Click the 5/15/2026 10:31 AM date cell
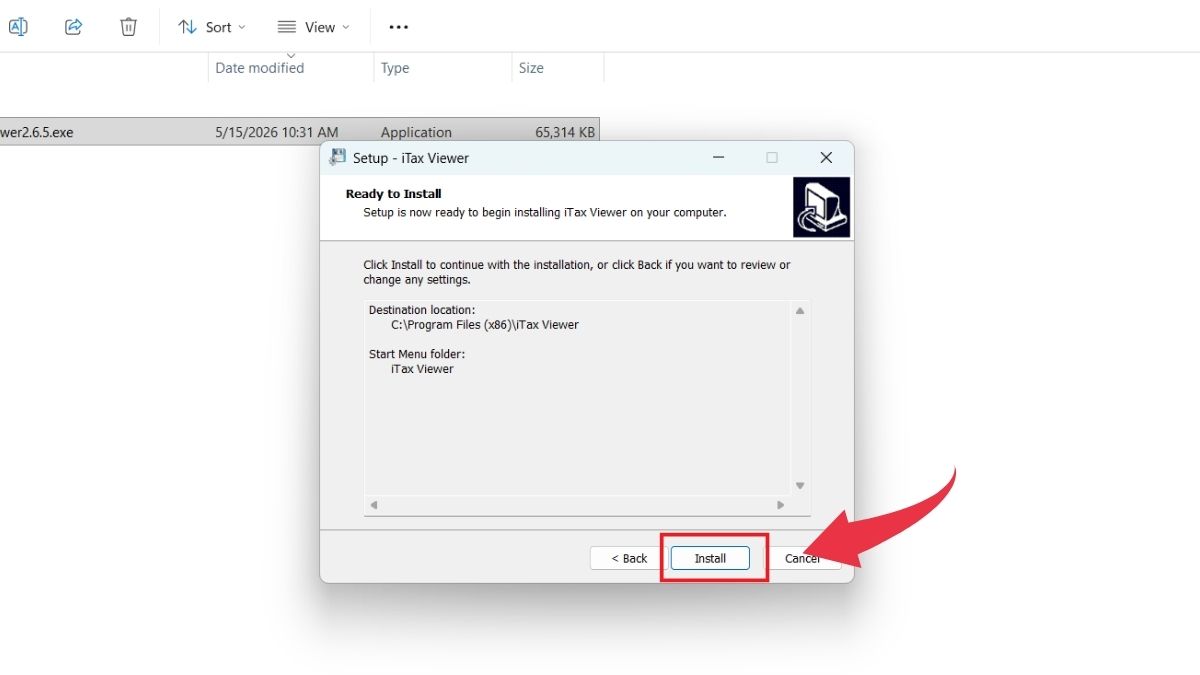This screenshot has height=675, width=1200. 277,132
